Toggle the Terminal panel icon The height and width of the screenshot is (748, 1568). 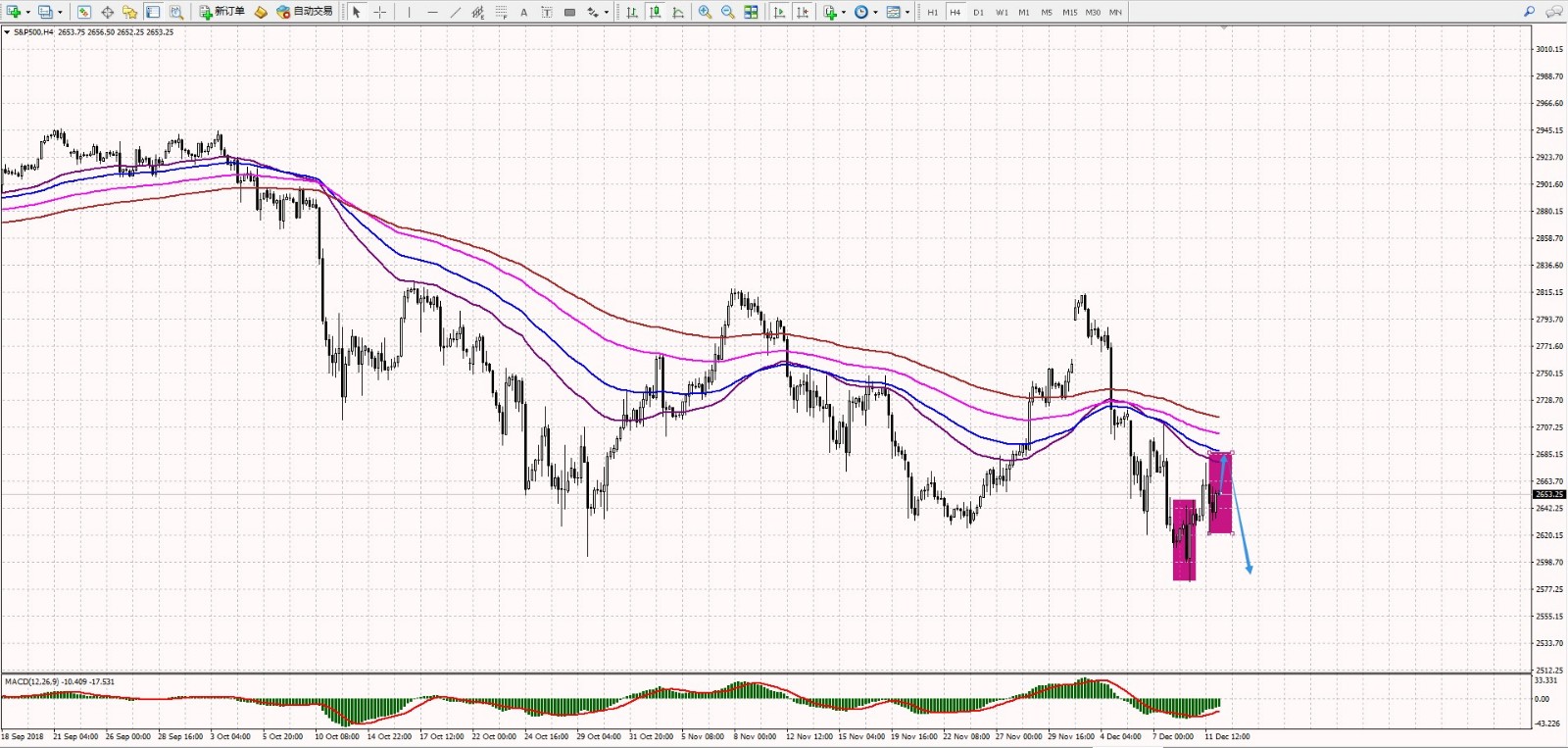[153, 12]
